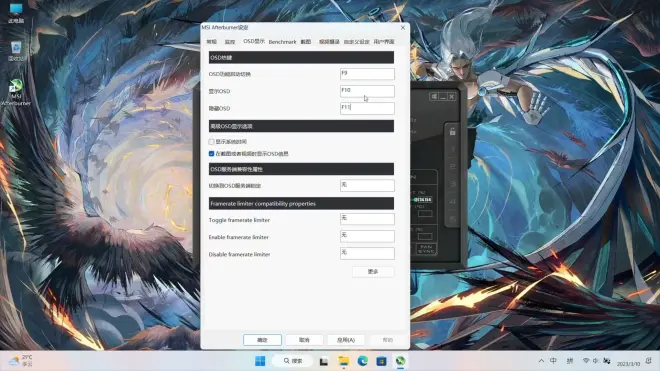Click the Toggle OSD hotkey field showing F9
This screenshot has height=371, width=660.
367,74
